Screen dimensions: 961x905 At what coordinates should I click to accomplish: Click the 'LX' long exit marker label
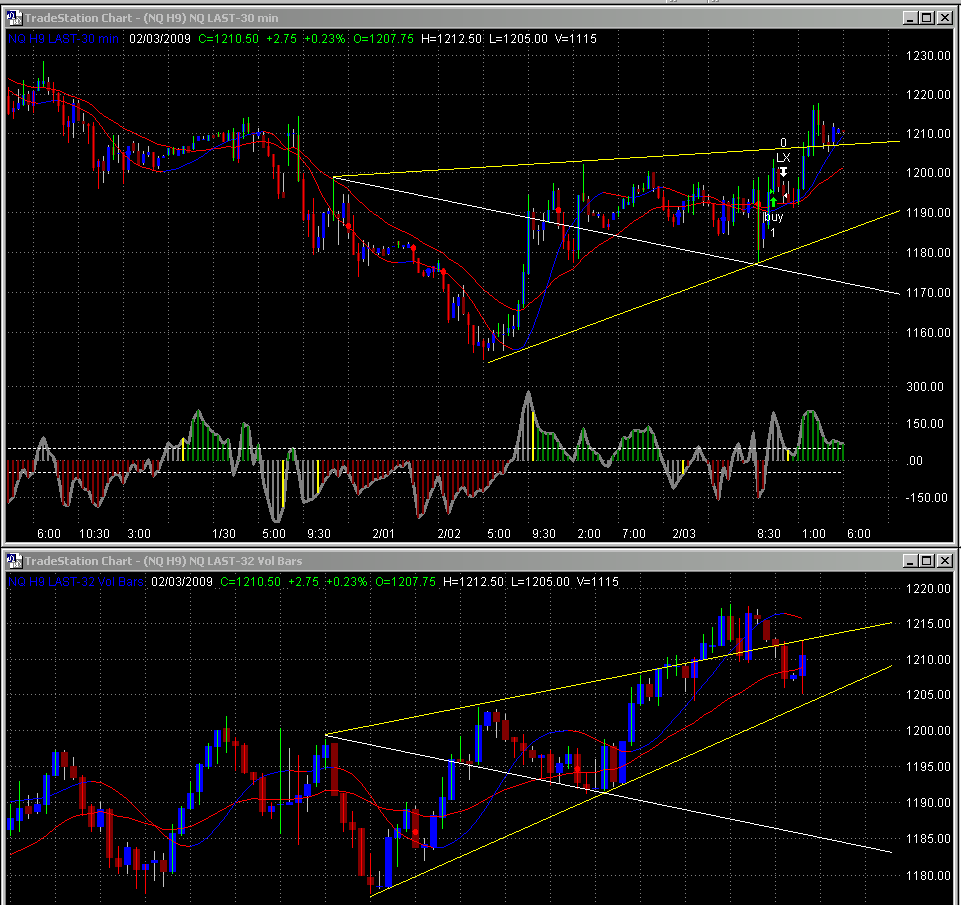tap(783, 157)
